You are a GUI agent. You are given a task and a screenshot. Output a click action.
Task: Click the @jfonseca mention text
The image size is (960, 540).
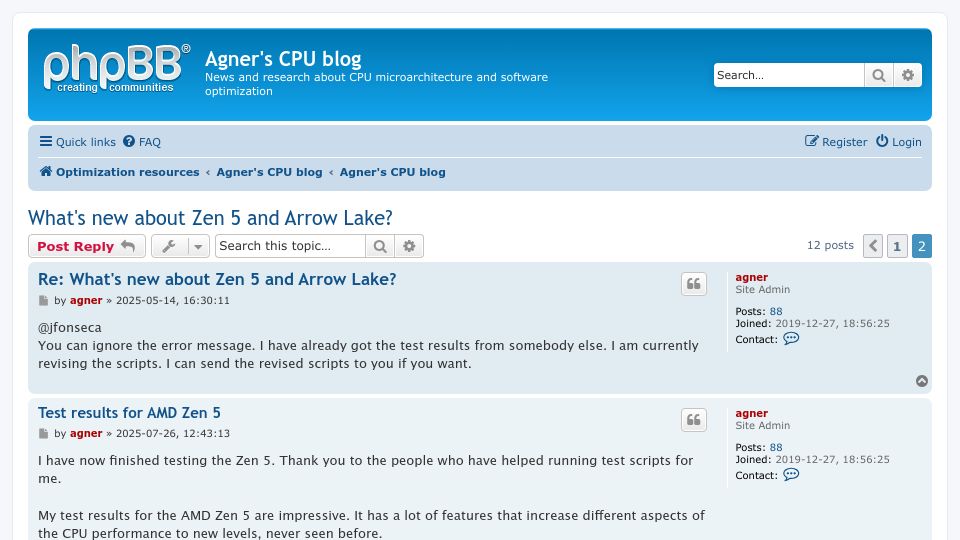pos(70,328)
